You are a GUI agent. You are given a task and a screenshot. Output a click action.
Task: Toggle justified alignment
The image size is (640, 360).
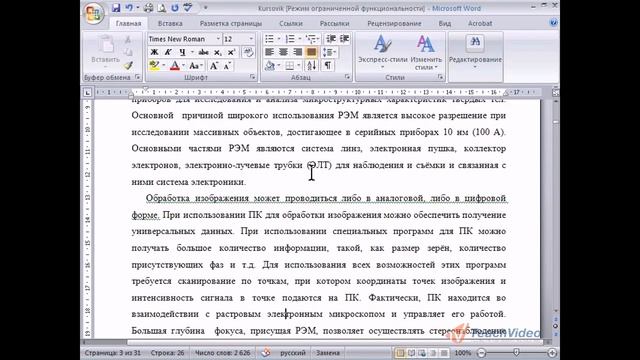pos(311,52)
